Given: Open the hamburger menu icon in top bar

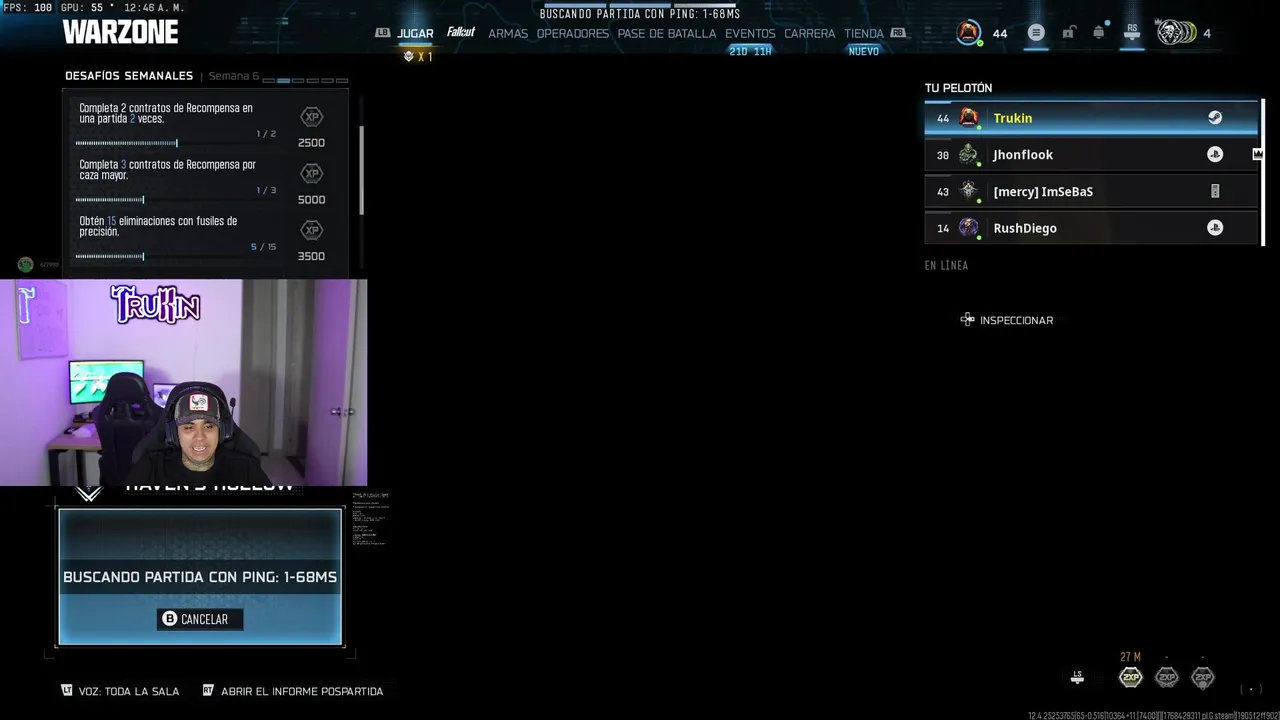Looking at the screenshot, I should point(1036,33).
